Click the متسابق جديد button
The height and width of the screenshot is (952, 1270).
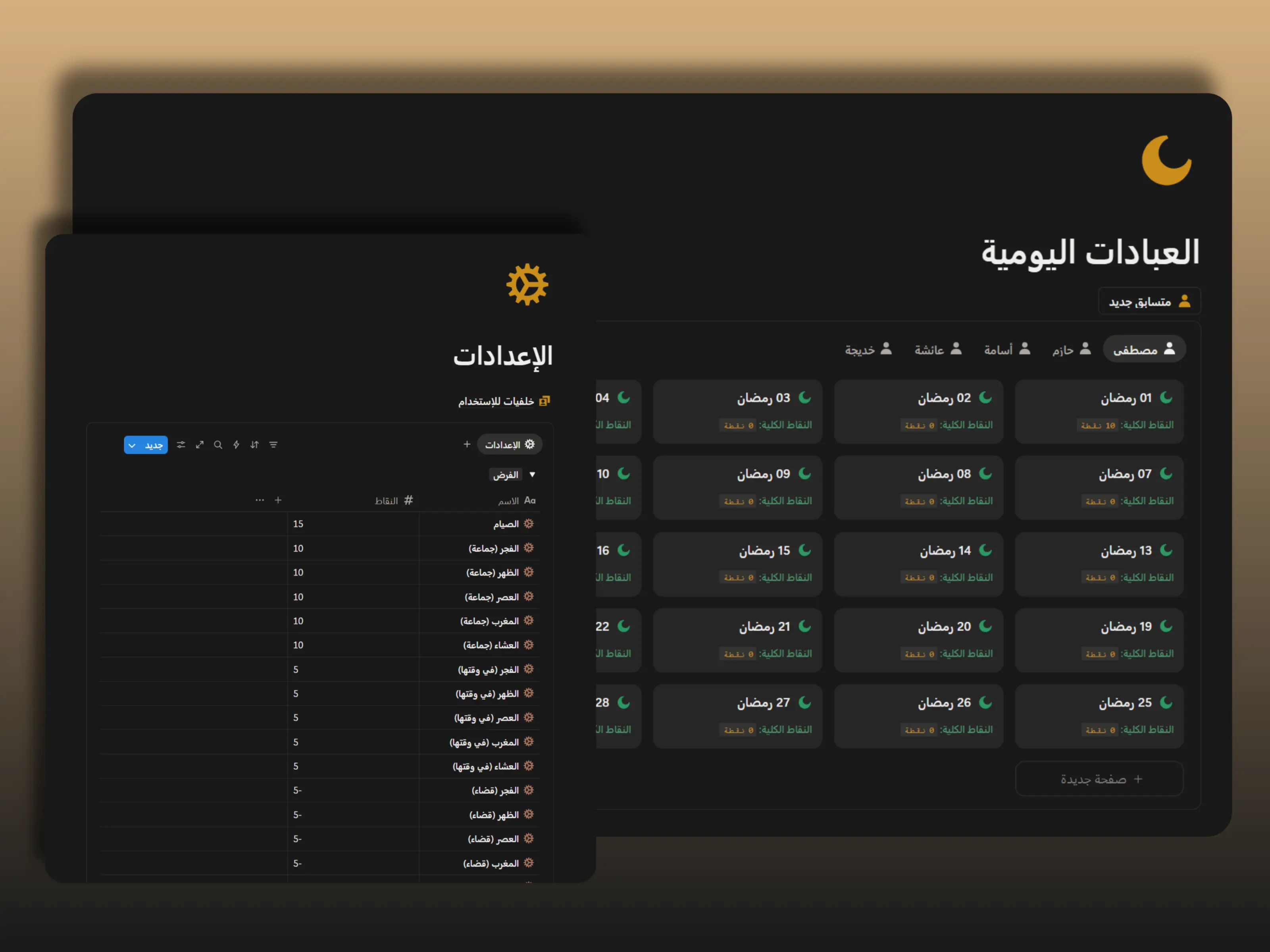point(1148,300)
